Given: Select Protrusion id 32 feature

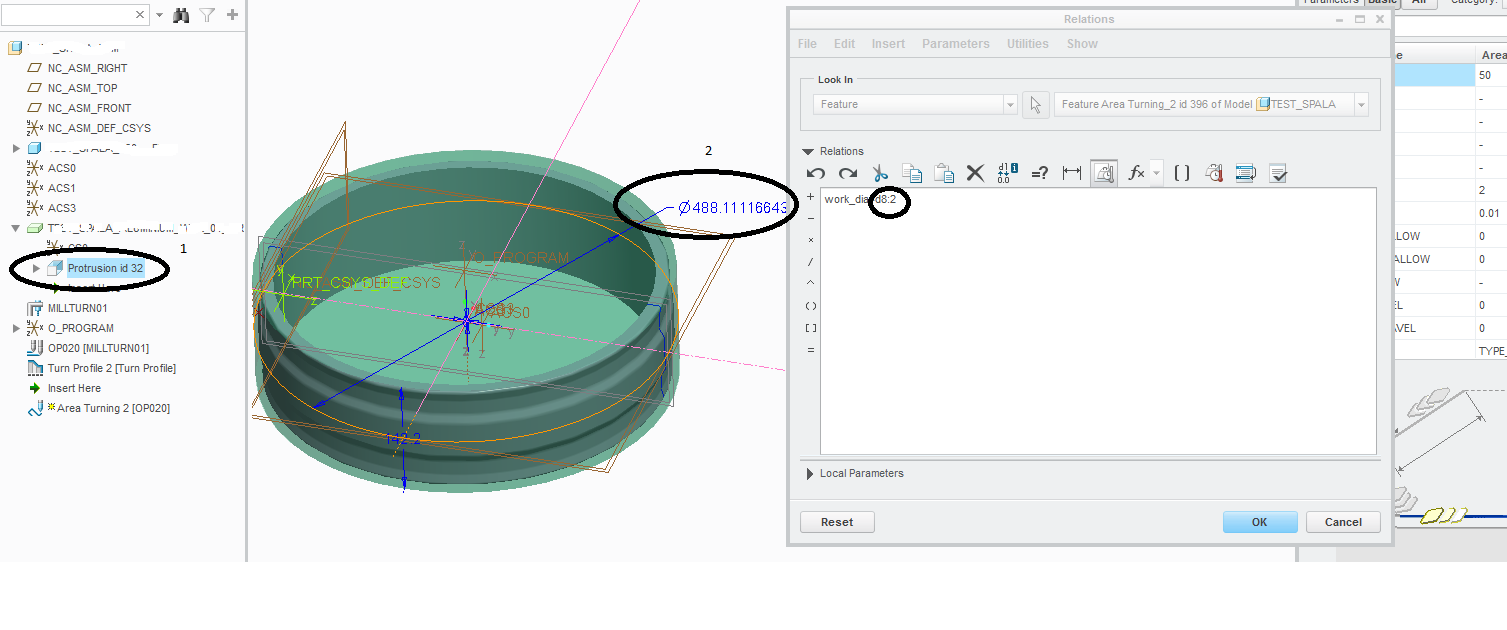Looking at the screenshot, I should (105, 268).
